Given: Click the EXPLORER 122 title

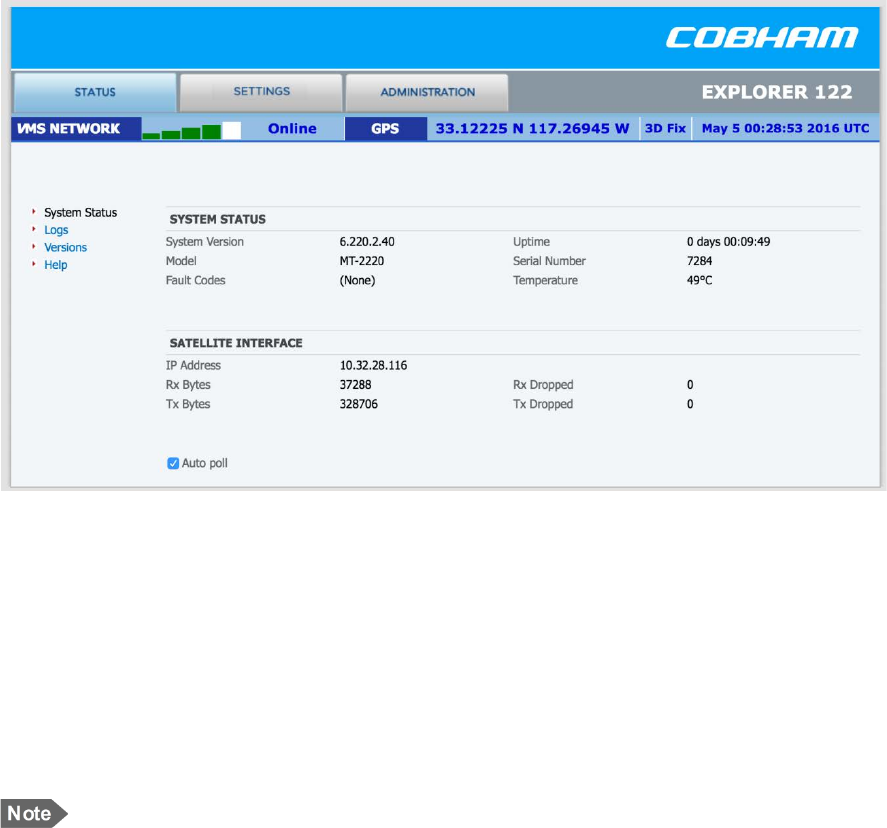Looking at the screenshot, I should (x=777, y=92).
